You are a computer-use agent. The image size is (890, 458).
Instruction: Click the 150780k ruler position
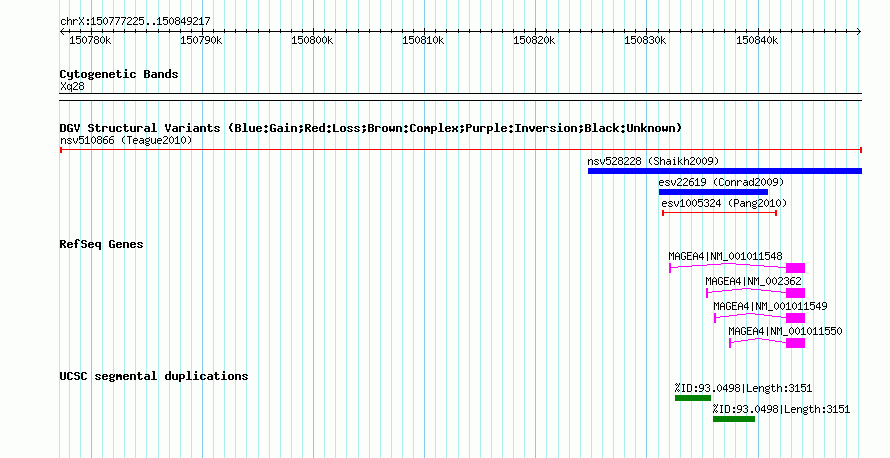90,41
